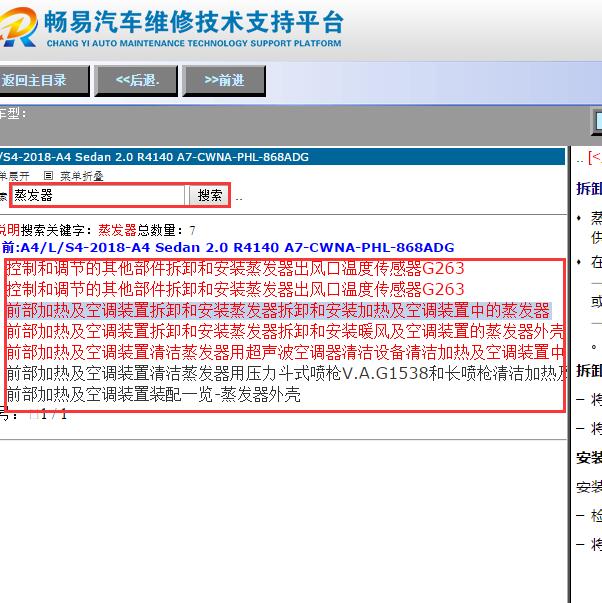The height and width of the screenshot is (603, 602).
Task: Open result 用压力斗式喷枪V.A.G1538 cleaning
Action: [x=285, y=373]
